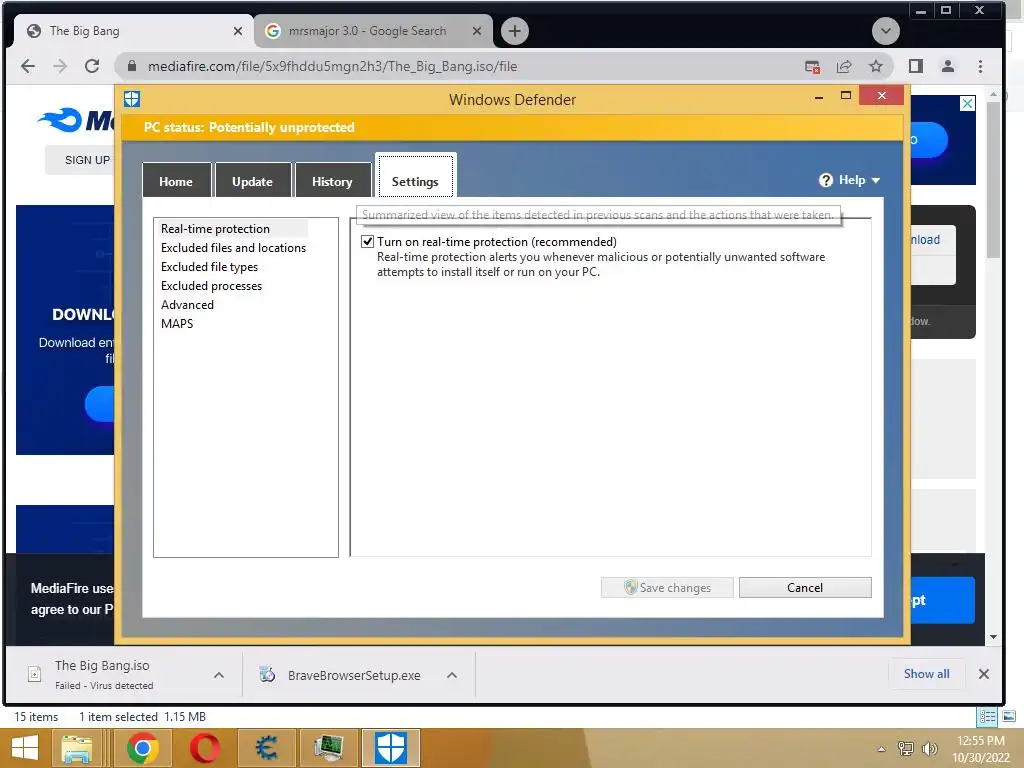Click the scrollbar down arrow in Chrome
Screen dimensions: 1024x768
pyautogui.click(x=993, y=637)
